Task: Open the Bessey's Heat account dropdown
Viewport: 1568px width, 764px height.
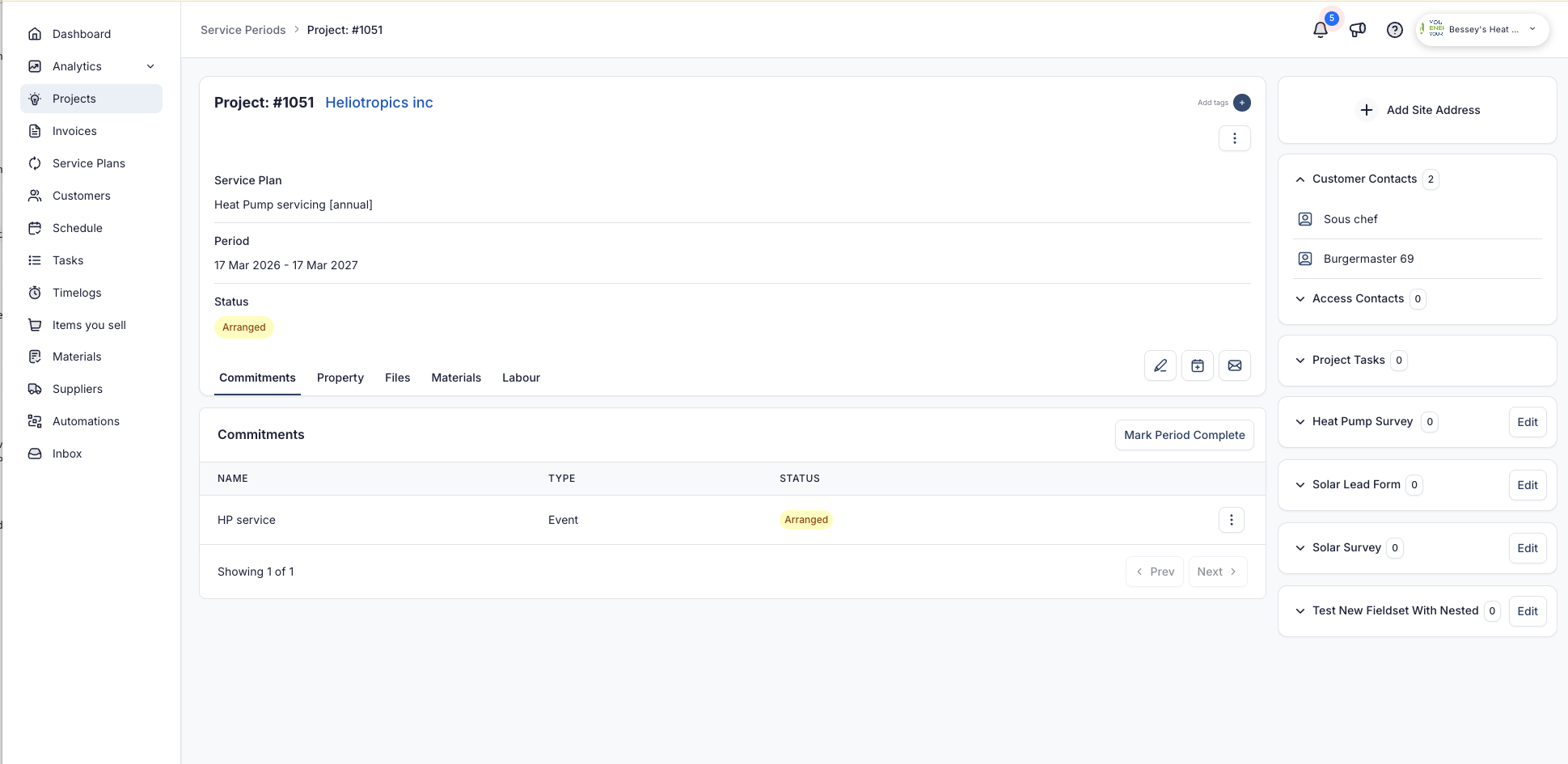Action: pos(1481,30)
